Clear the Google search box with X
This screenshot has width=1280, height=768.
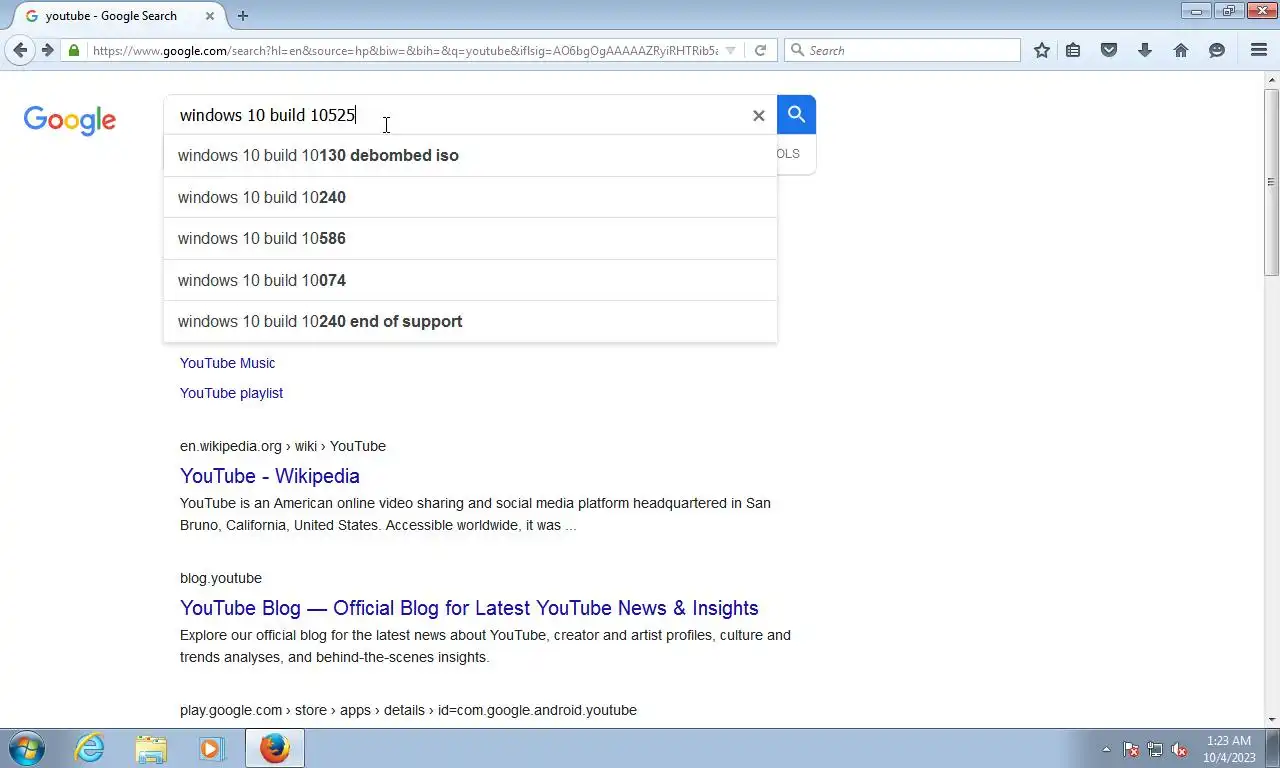point(758,115)
